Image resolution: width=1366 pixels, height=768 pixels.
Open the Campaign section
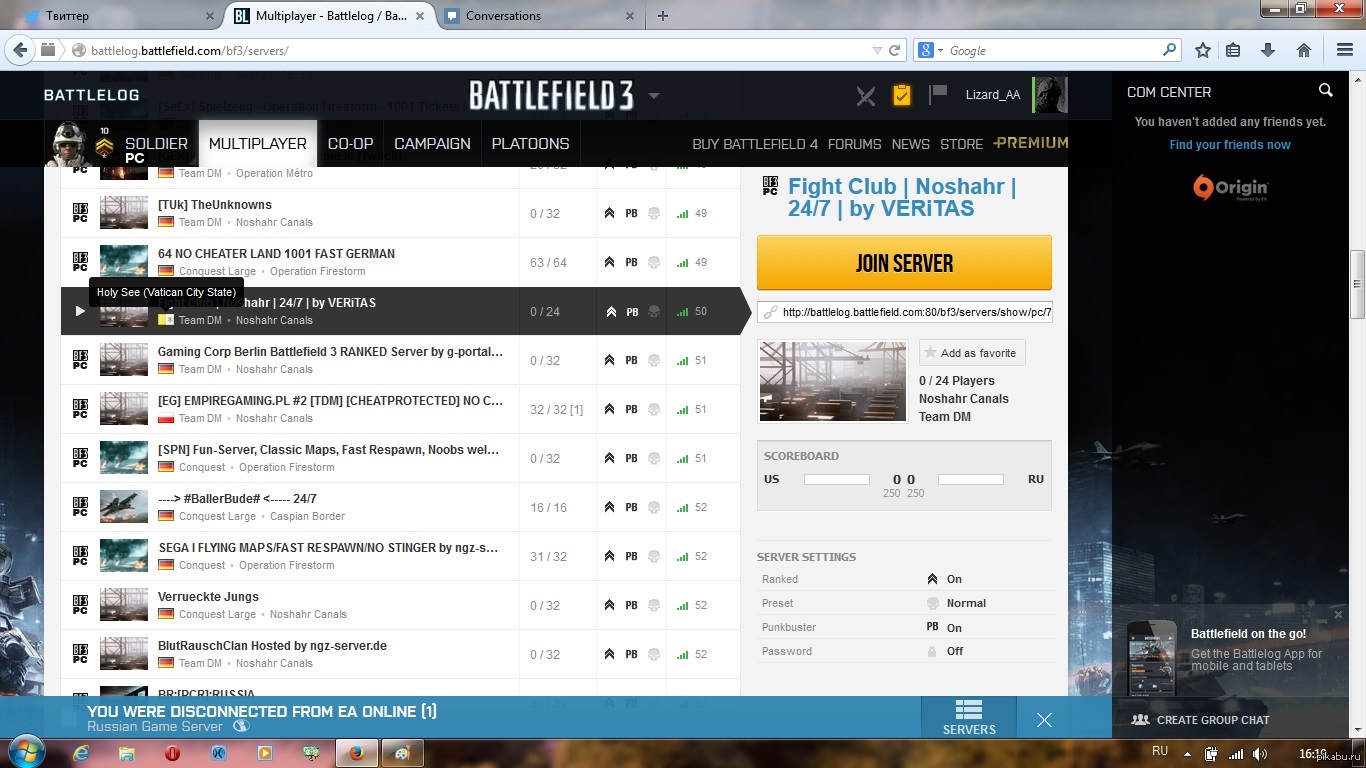pos(432,144)
